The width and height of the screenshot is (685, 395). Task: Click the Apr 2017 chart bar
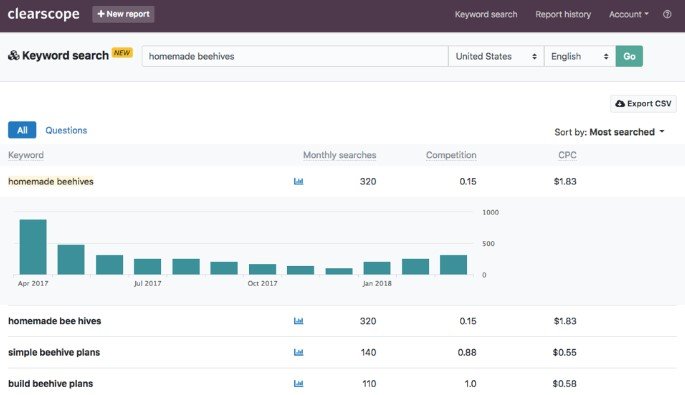tap(33, 247)
